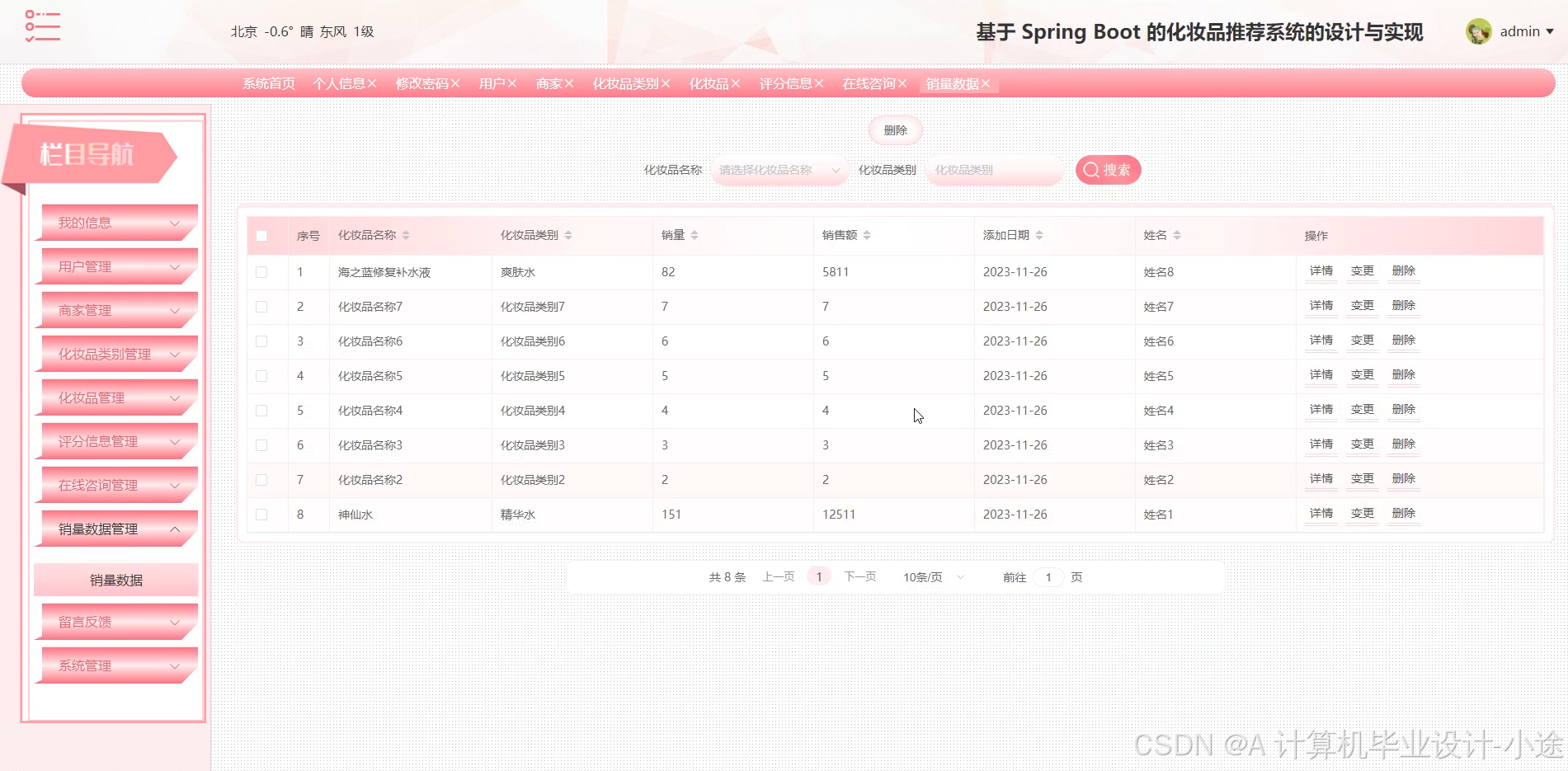Screen dimensions: 1568x771
Task: Switch to the 系统首页 tab
Action: coord(268,83)
